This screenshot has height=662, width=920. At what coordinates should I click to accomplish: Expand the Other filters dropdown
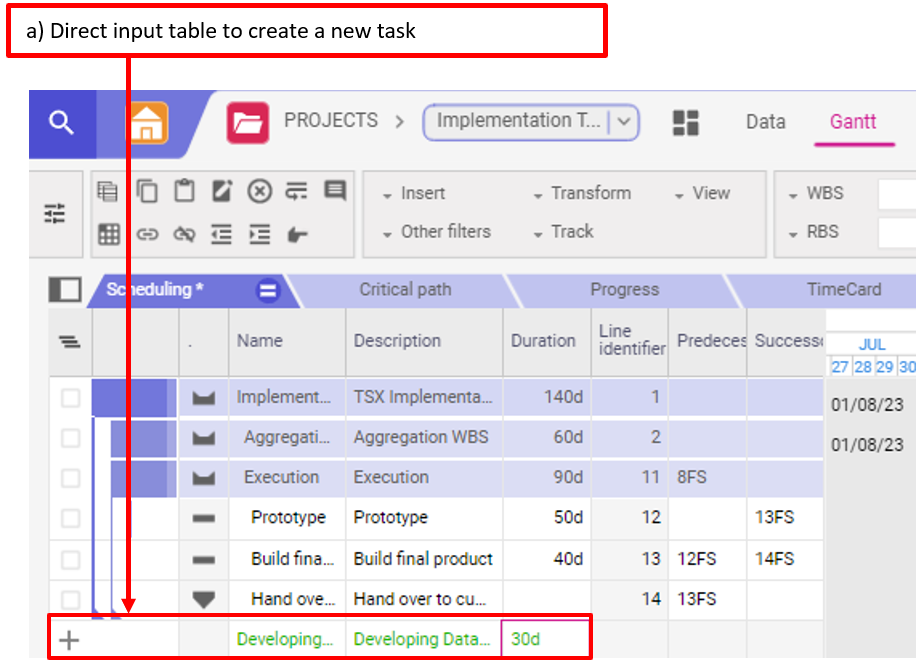pos(437,232)
